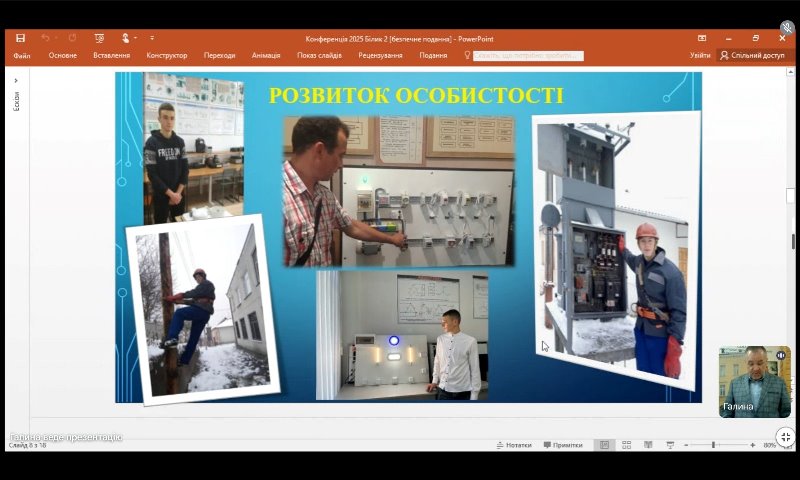Click the Увійти sign-in link

coord(700,55)
